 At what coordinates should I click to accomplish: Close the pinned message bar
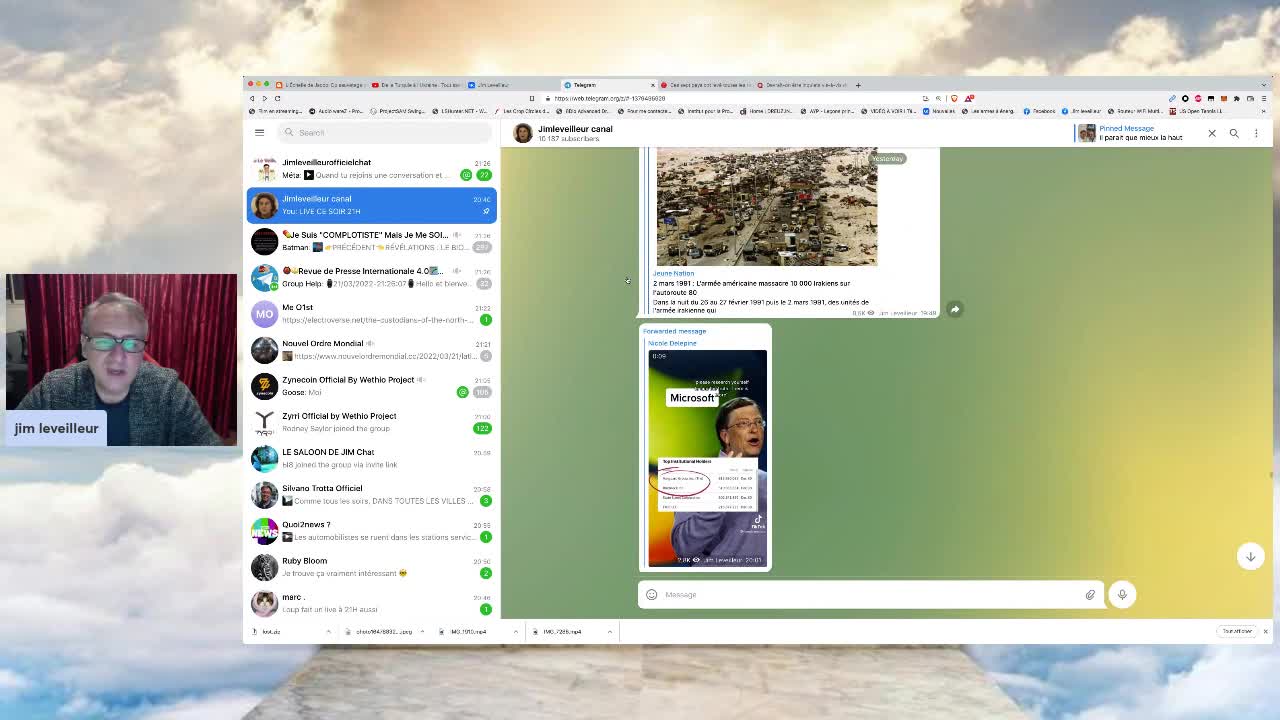click(x=1212, y=133)
